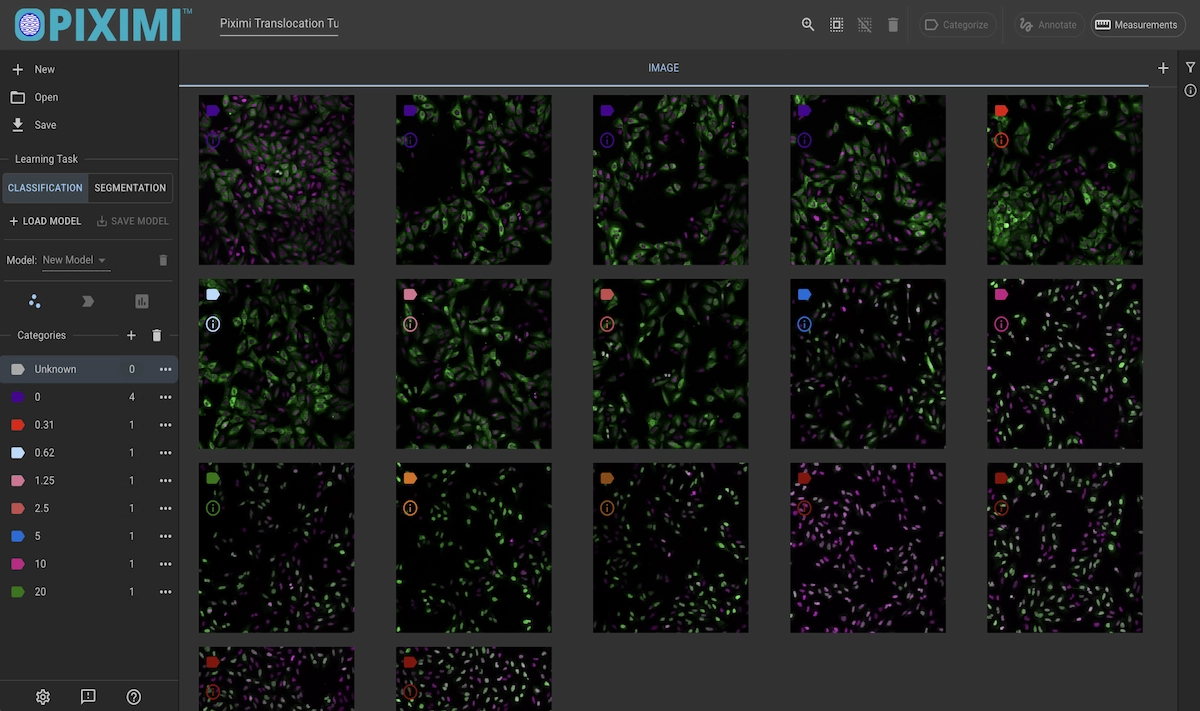
Task: Click the add new category plus icon
Action: (x=131, y=336)
